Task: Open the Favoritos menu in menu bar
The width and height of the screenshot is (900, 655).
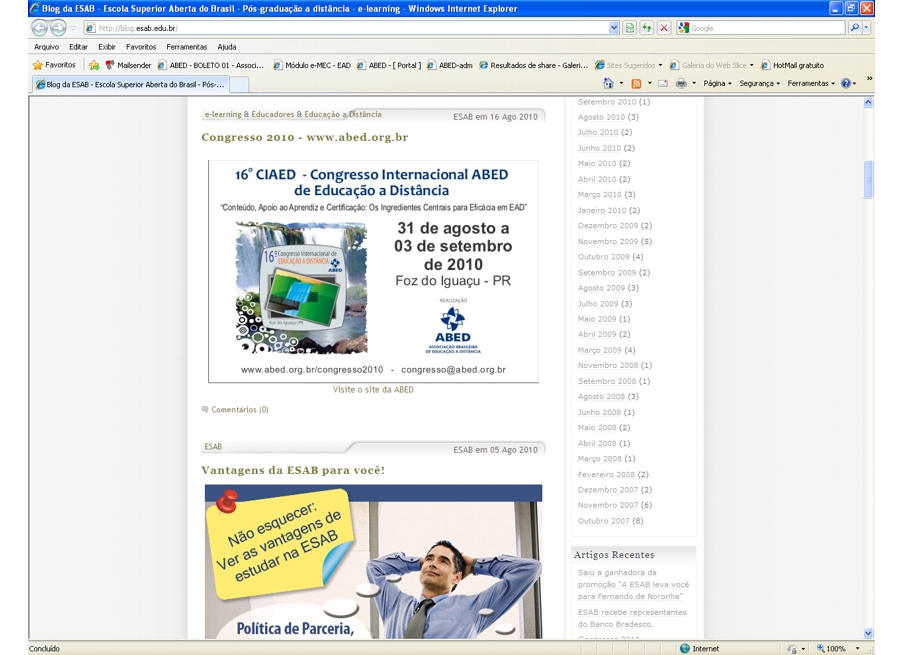Action: pyautogui.click(x=141, y=47)
